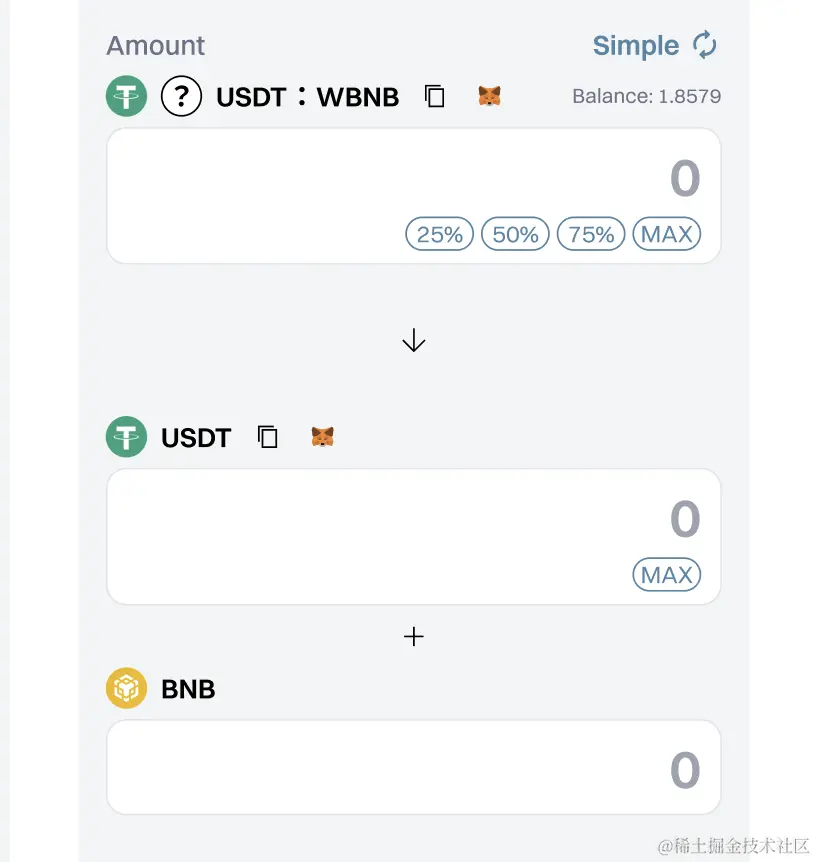
Task: Click the Tether logo beside USDT:WBNB pair
Action: click(x=126, y=97)
